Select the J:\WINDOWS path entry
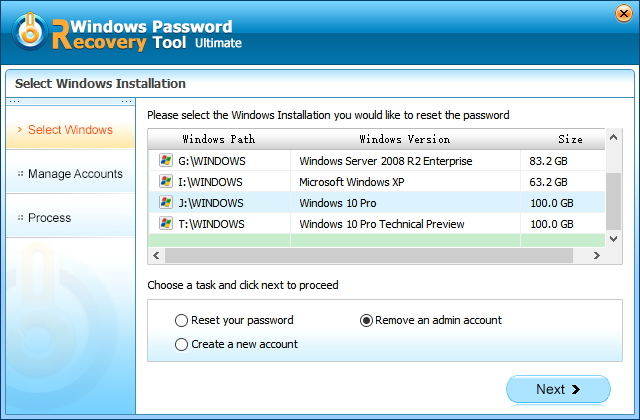The image size is (640, 420). pos(211,203)
